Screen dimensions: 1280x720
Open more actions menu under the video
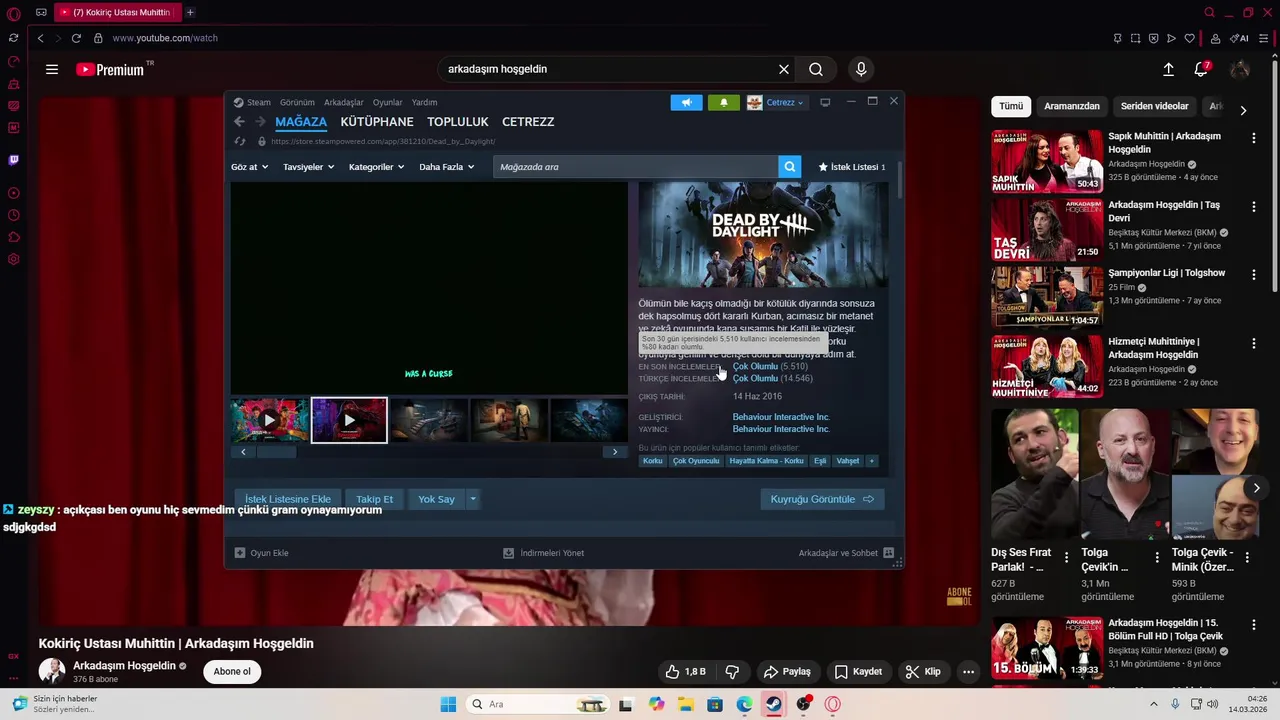click(x=968, y=672)
